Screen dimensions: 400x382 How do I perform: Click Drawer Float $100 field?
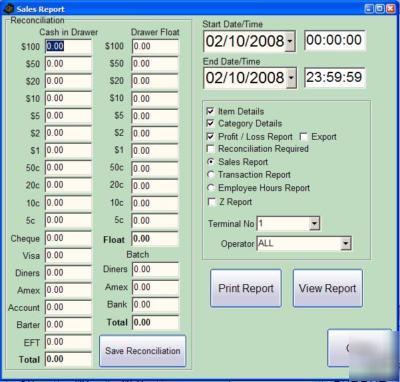(x=155, y=46)
